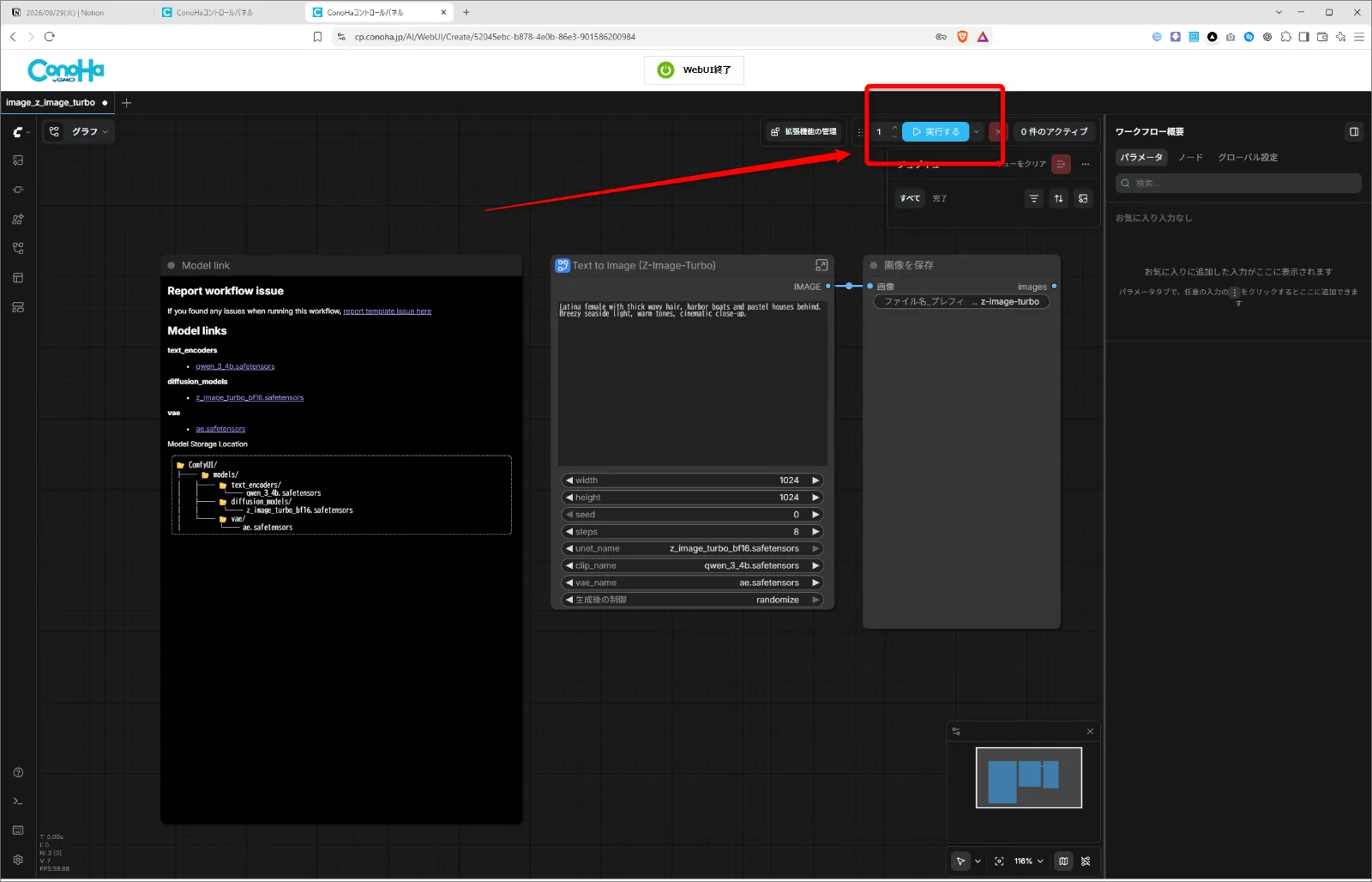This screenshot has width=1372, height=882.
Task: Focus the 検索 search field
Action: pos(1238,184)
